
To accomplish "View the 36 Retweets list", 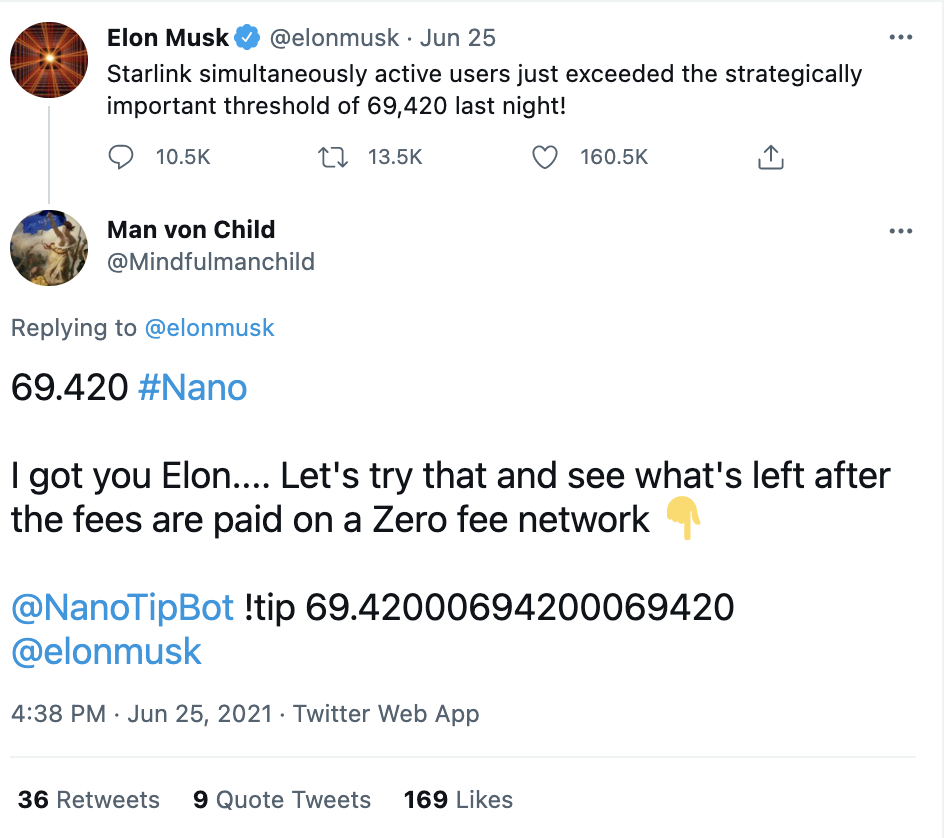I will [85, 800].
